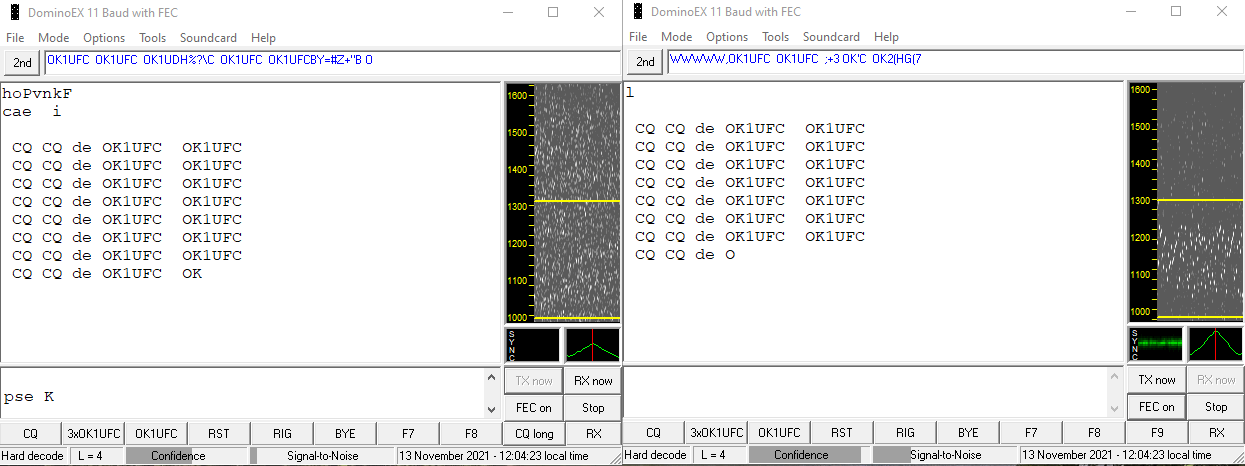Click the SYNC indicator display in the left window
The width and height of the screenshot is (1245, 466).
pos(532,345)
